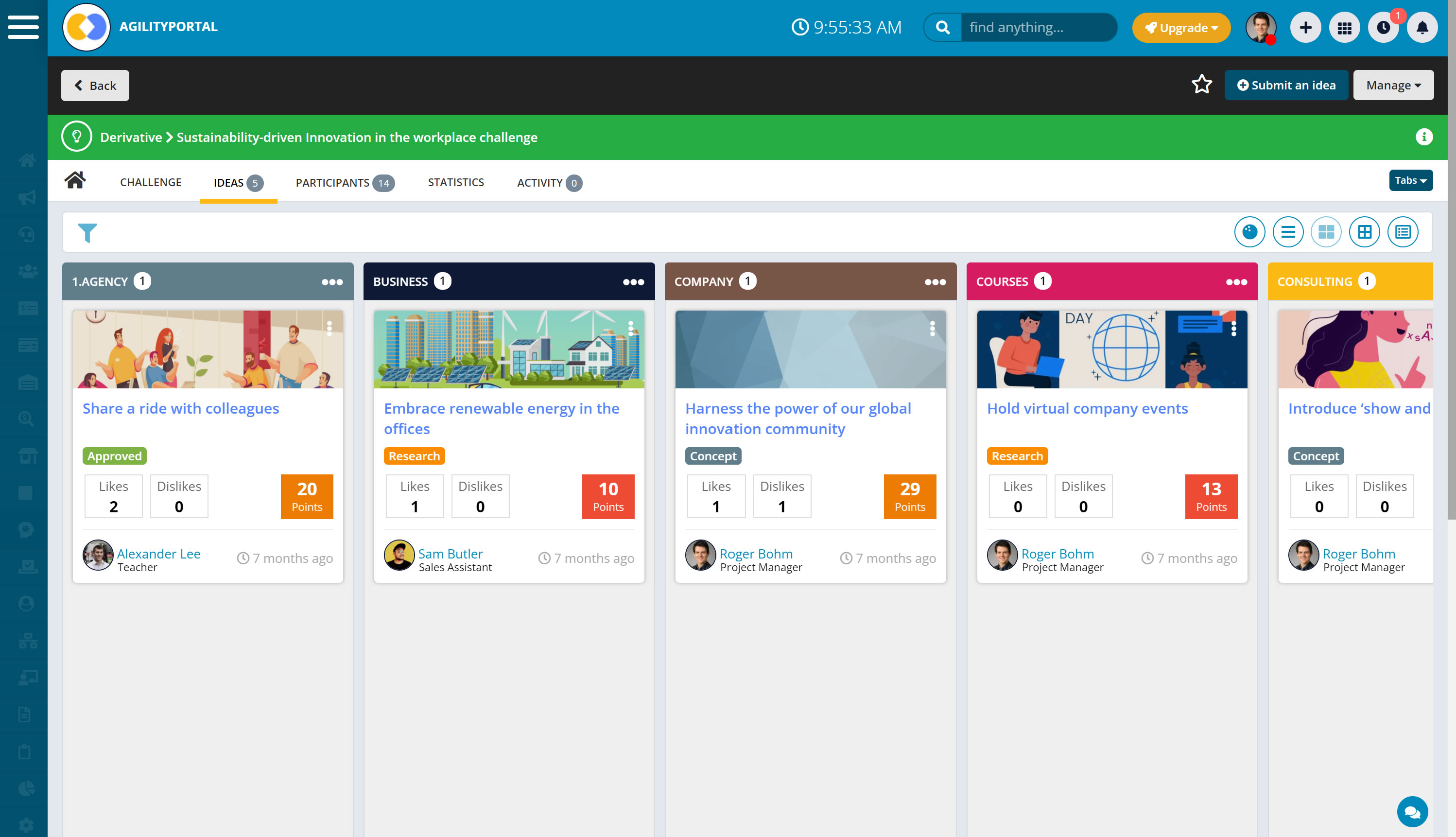Switch to the grid table view icon
The height and width of the screenshot is (837, 1456).
click(x=1364, y=232)
